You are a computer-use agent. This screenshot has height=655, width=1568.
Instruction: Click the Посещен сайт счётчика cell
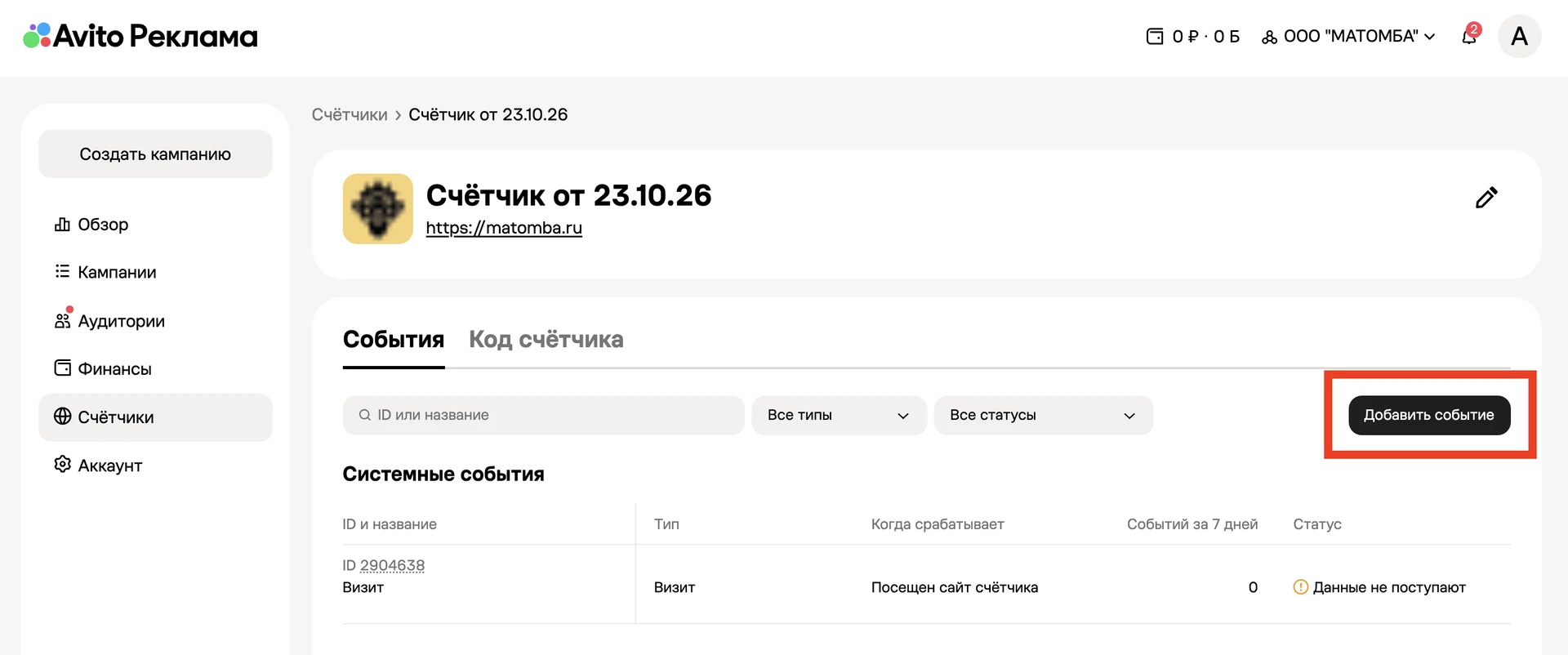pyautogui.click(x=955, y=587)
